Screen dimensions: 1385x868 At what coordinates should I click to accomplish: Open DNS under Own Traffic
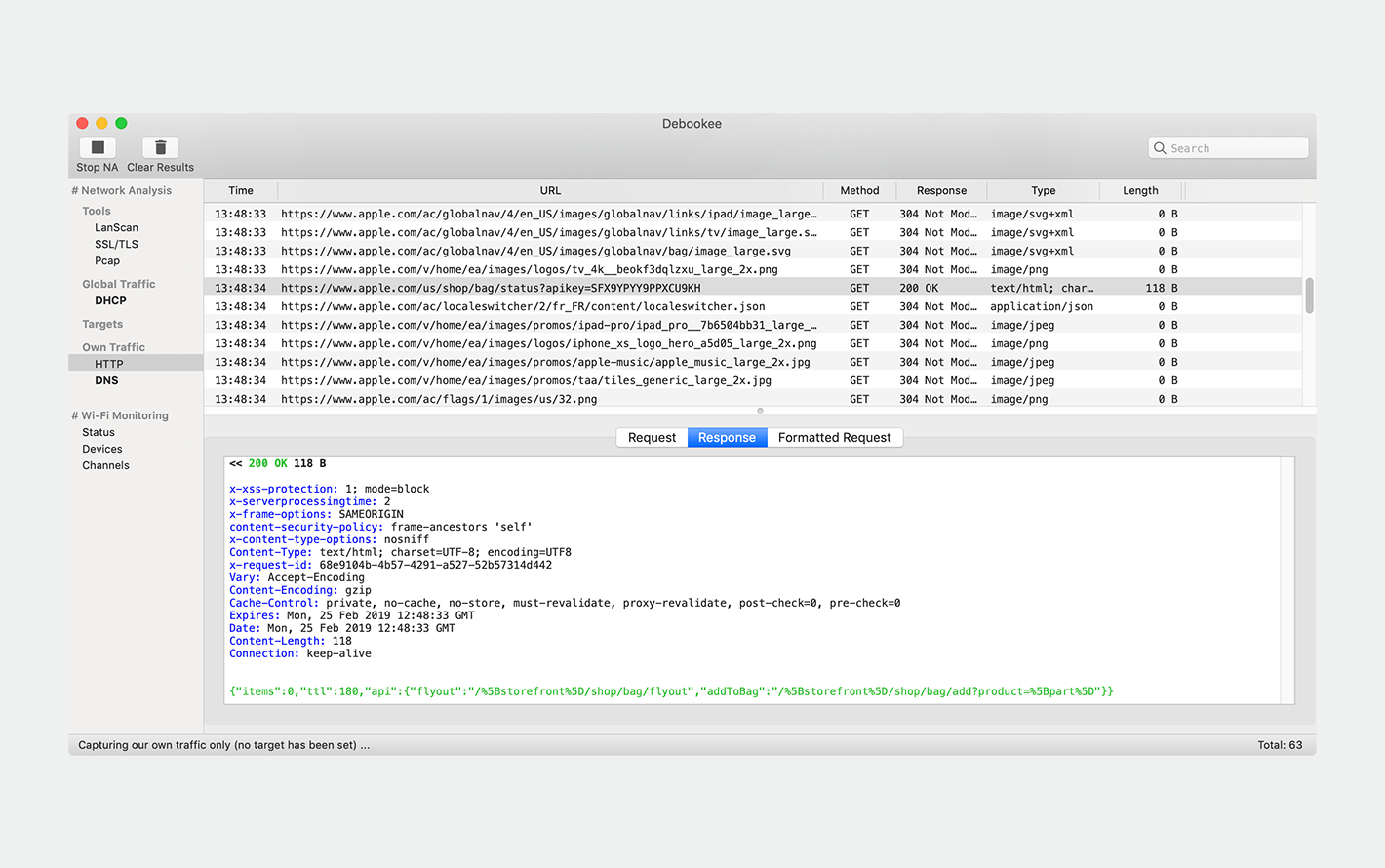click(106, 381)
